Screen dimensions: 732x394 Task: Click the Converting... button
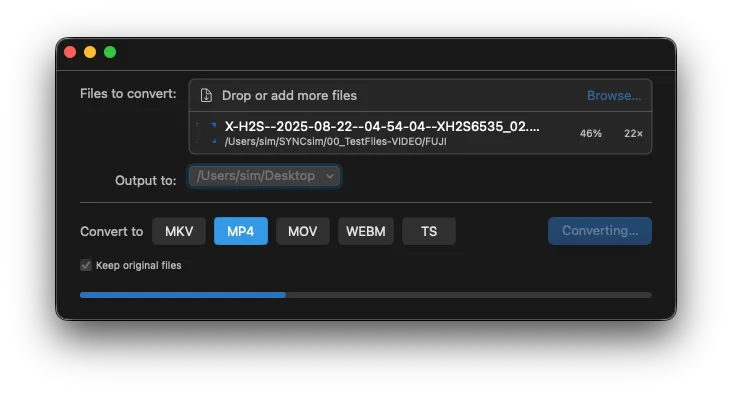[600, 231]
